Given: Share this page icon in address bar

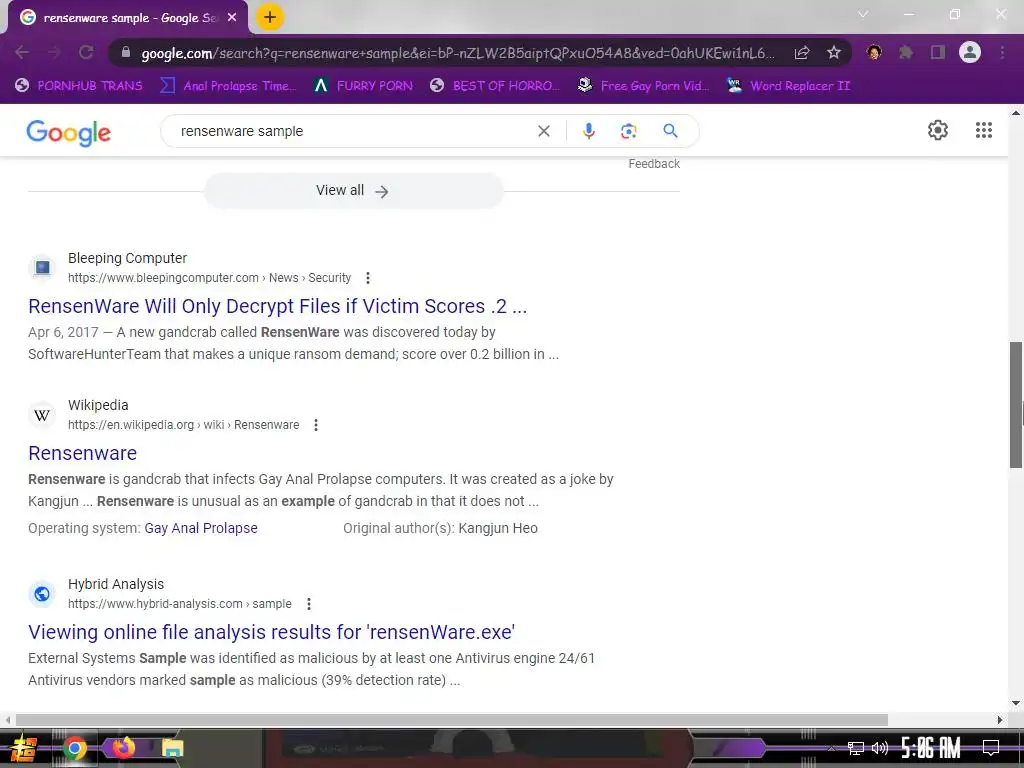Looking at the screenshot, I should 801,53.
